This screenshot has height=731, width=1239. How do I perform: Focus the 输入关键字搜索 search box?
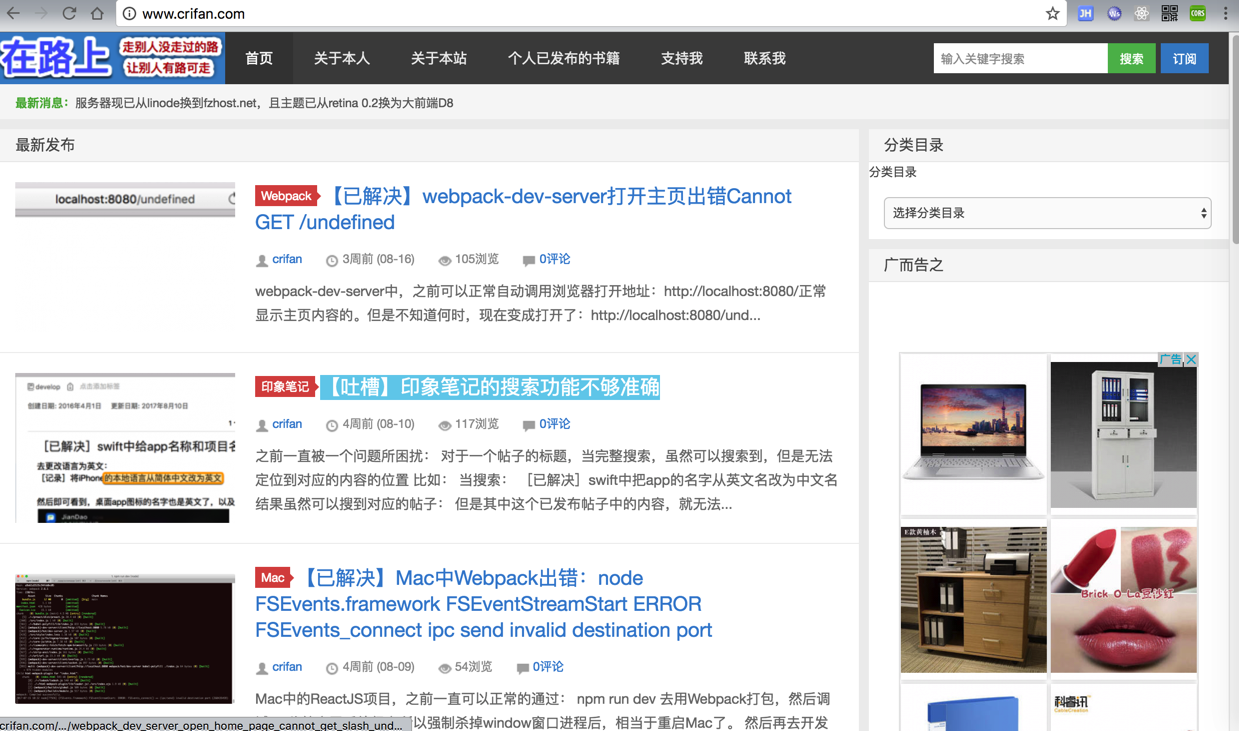[x=1020, y=58]
